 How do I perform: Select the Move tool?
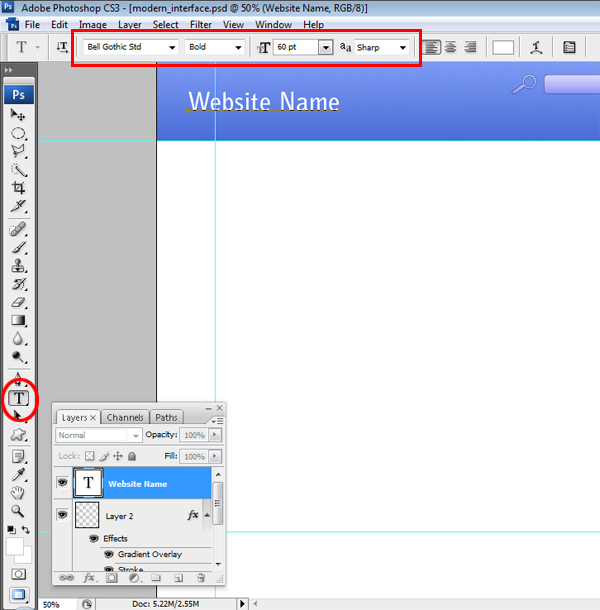point(18,115)
